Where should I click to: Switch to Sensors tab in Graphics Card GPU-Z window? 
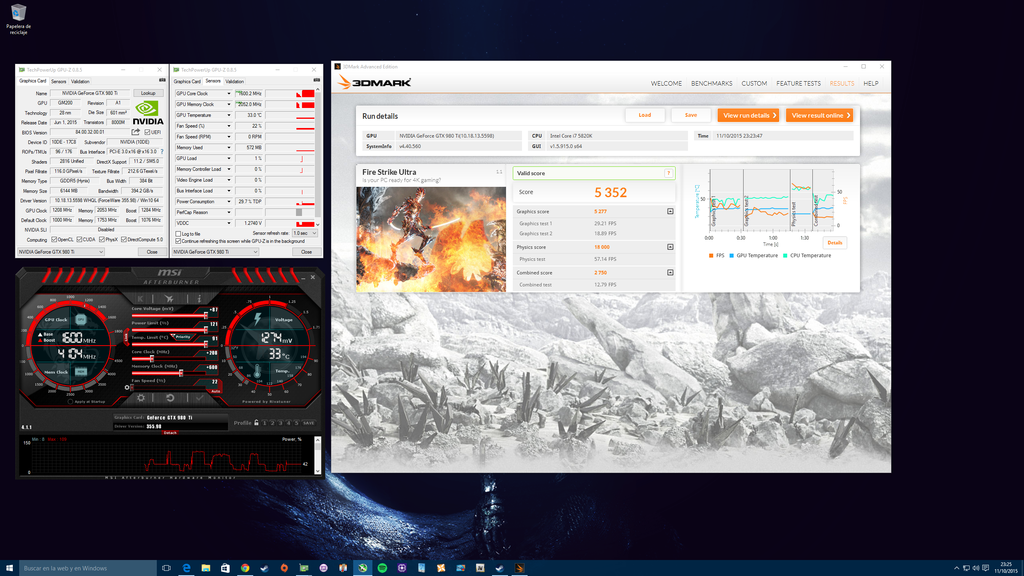point(59,82)
